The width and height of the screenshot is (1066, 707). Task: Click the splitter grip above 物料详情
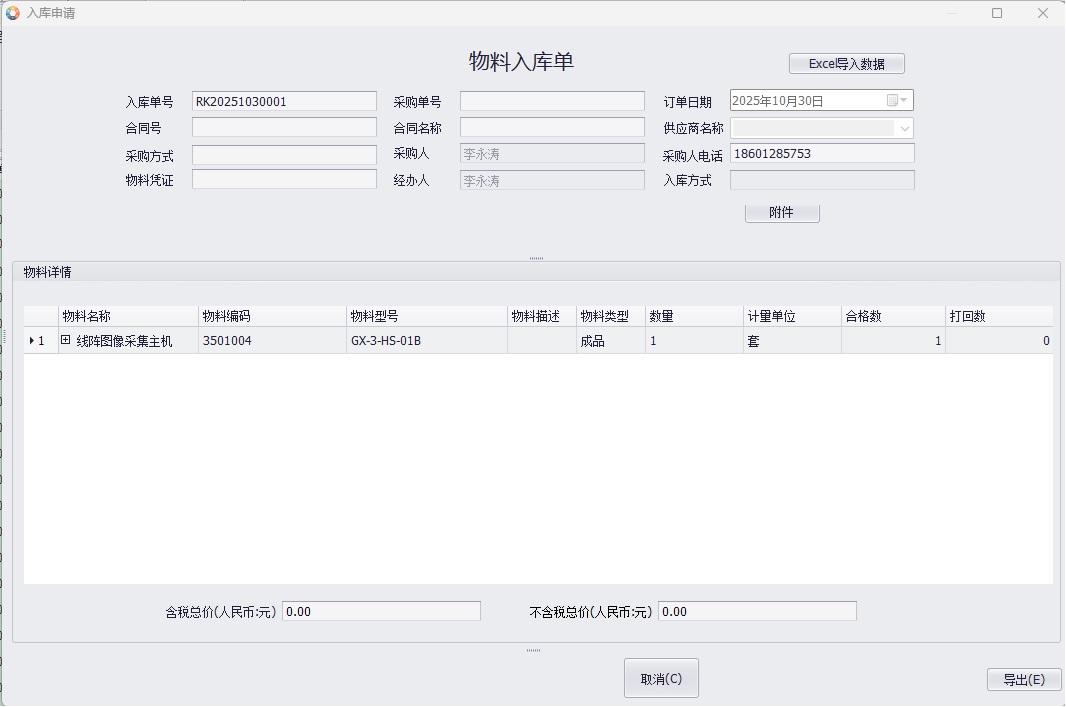(536, 258)
